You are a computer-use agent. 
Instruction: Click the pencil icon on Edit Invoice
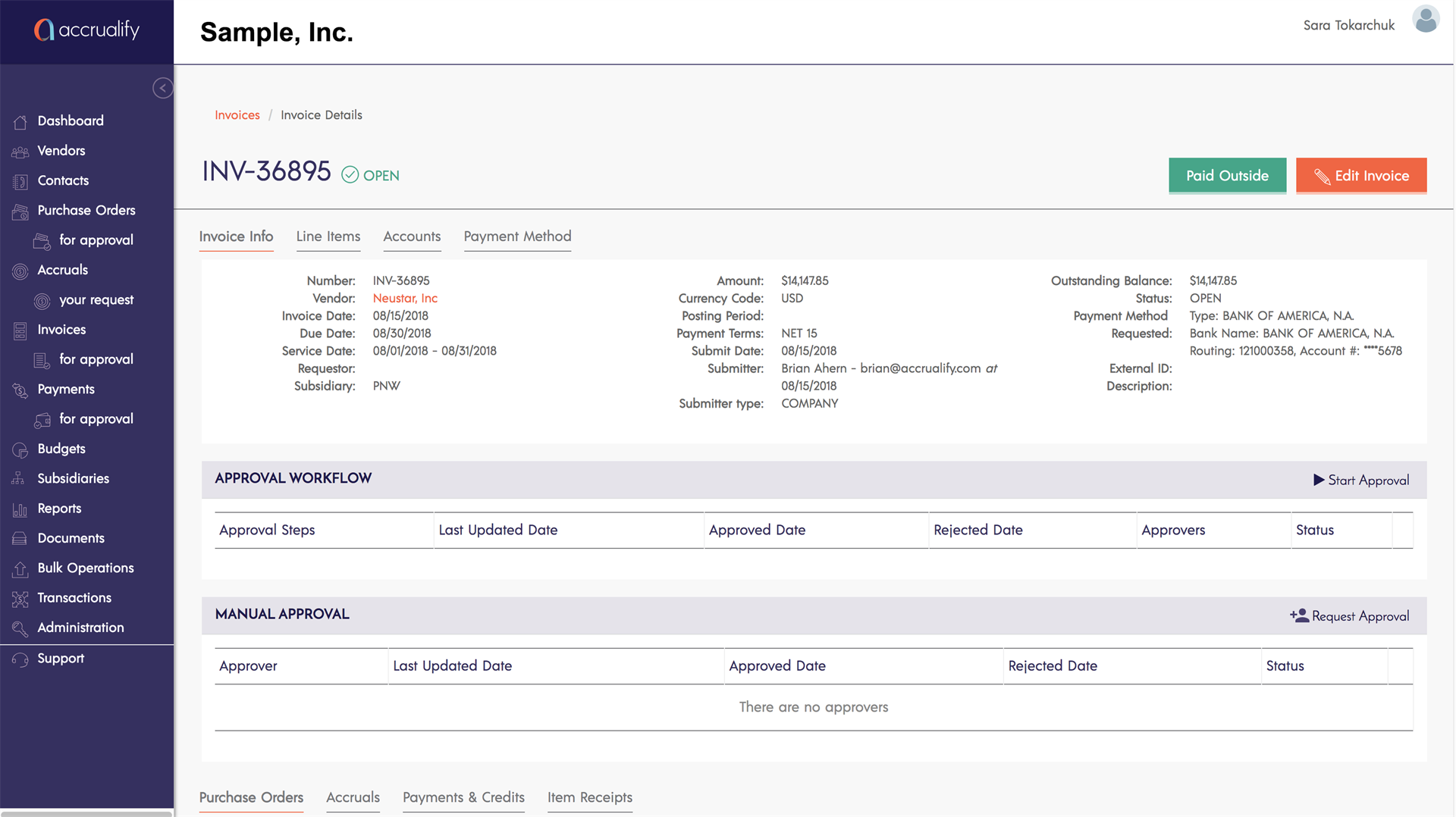[1322, 176]
